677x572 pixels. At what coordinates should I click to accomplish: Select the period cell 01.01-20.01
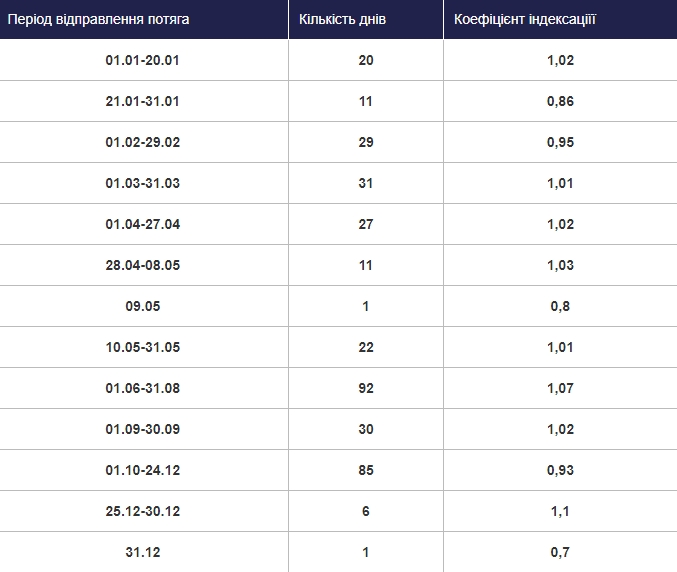point(142,60)
